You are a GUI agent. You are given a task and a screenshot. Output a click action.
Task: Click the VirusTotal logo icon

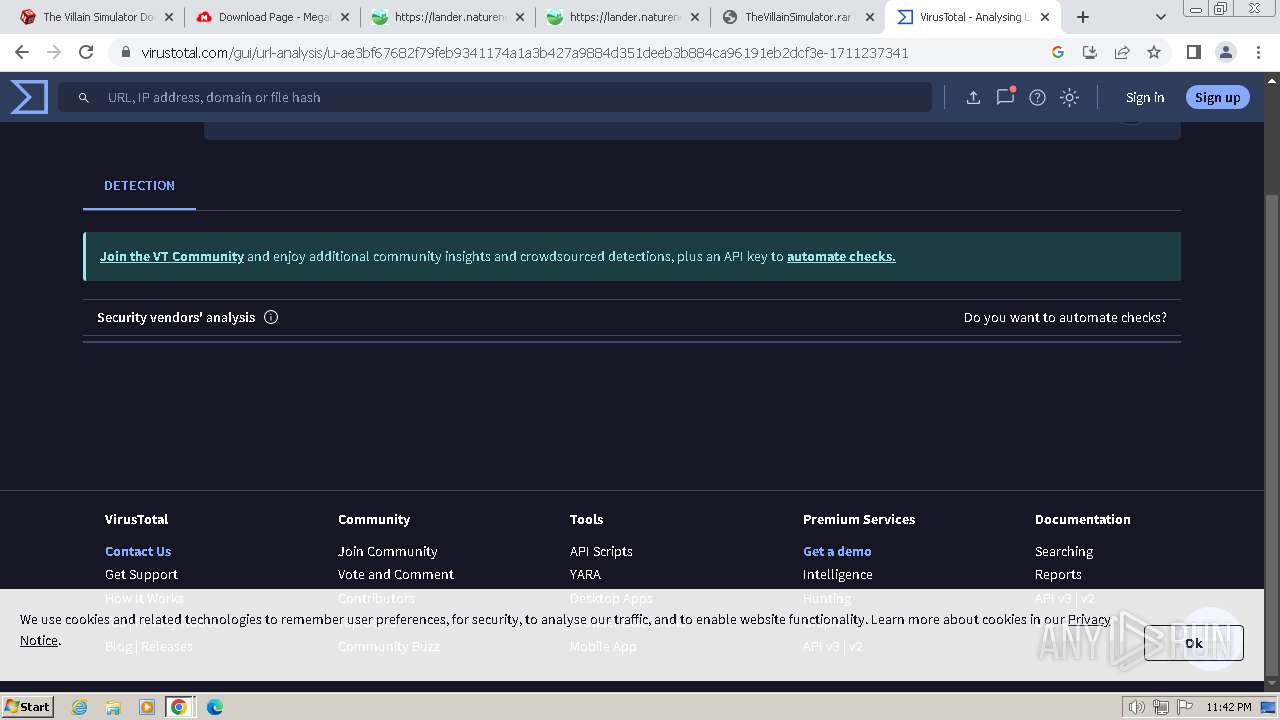point(29,97)
